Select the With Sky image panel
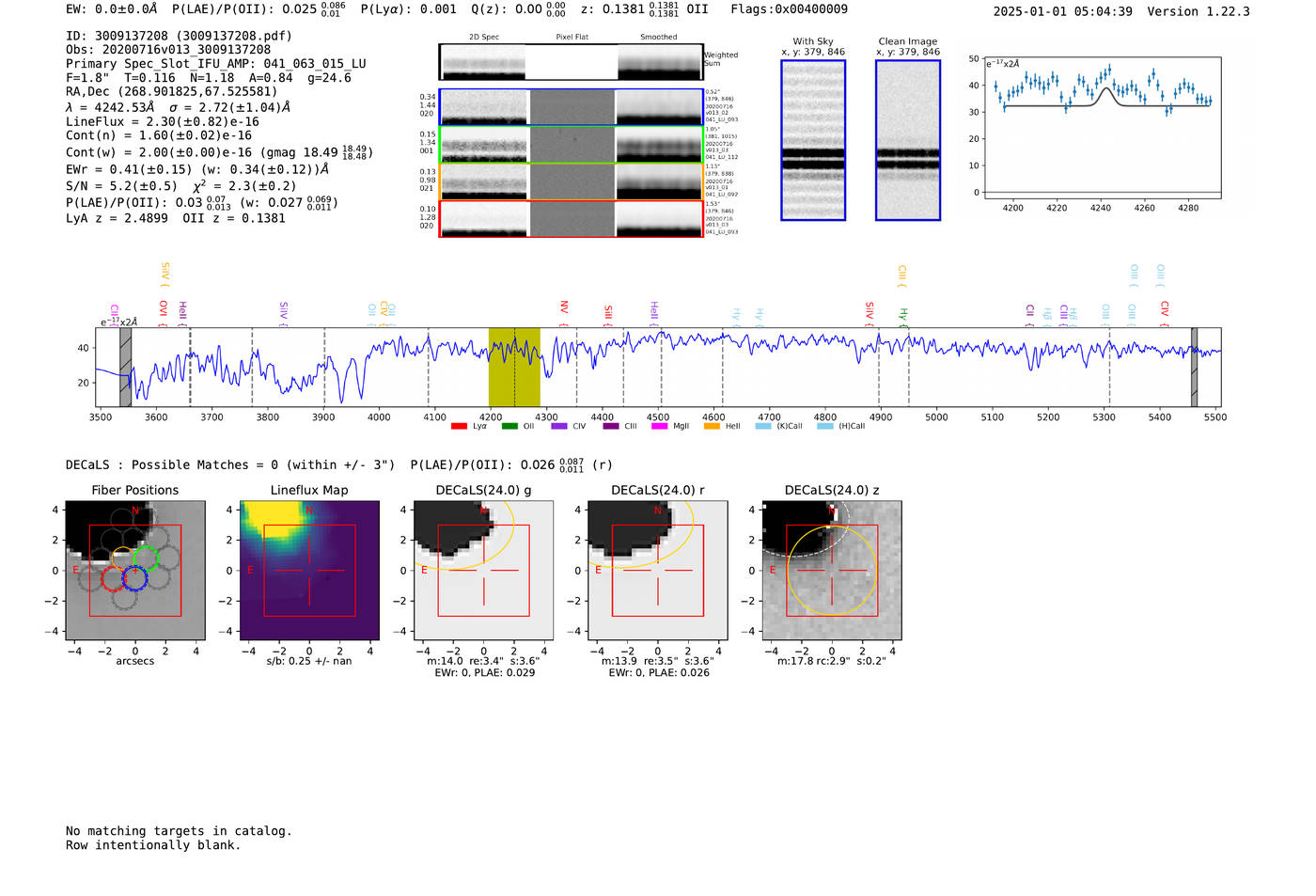This screenshot has width=1316, height=896. pyautogui.click(x=813, y=140)
